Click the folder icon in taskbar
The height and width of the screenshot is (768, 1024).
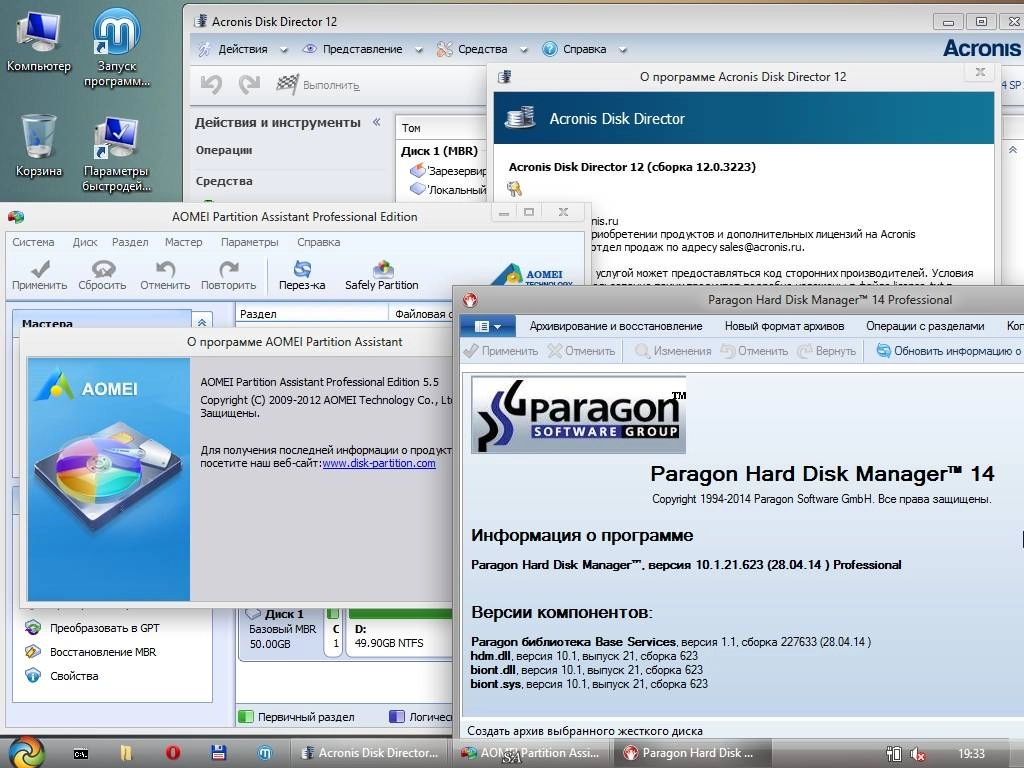point(126,753)
